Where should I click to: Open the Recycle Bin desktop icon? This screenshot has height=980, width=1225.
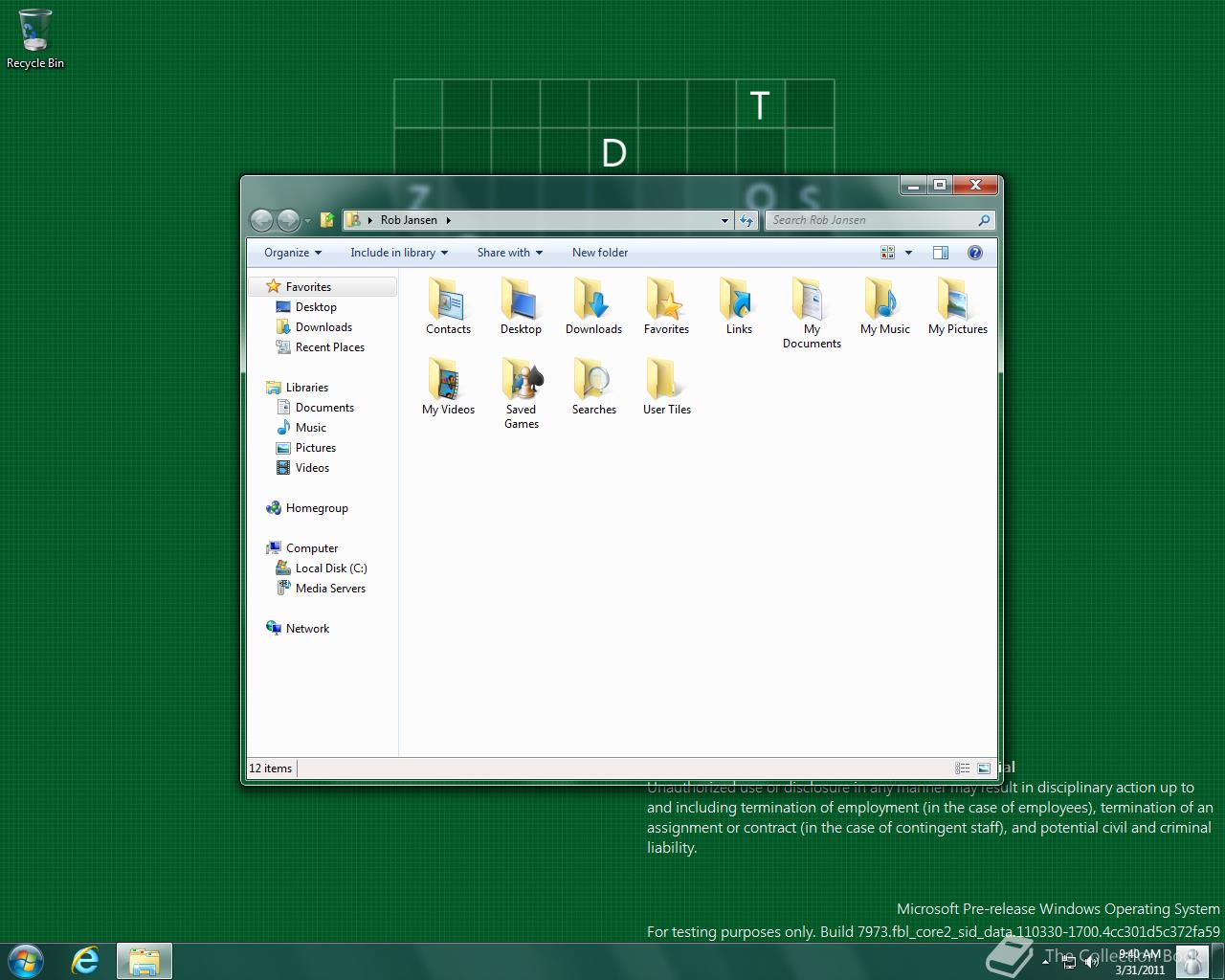pos(35,39)
